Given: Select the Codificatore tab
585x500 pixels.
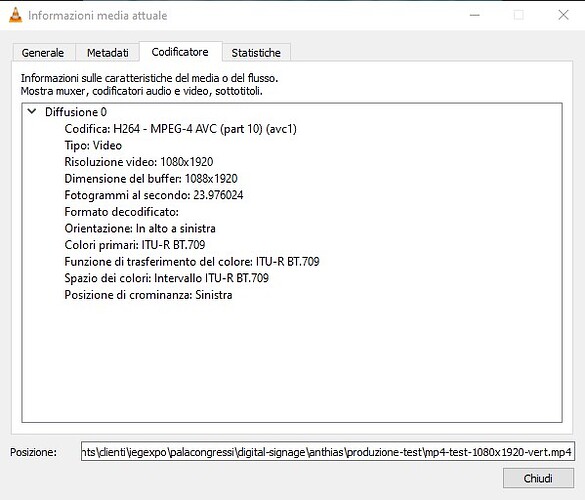Looking at the screenshot, I should (180, 51).
